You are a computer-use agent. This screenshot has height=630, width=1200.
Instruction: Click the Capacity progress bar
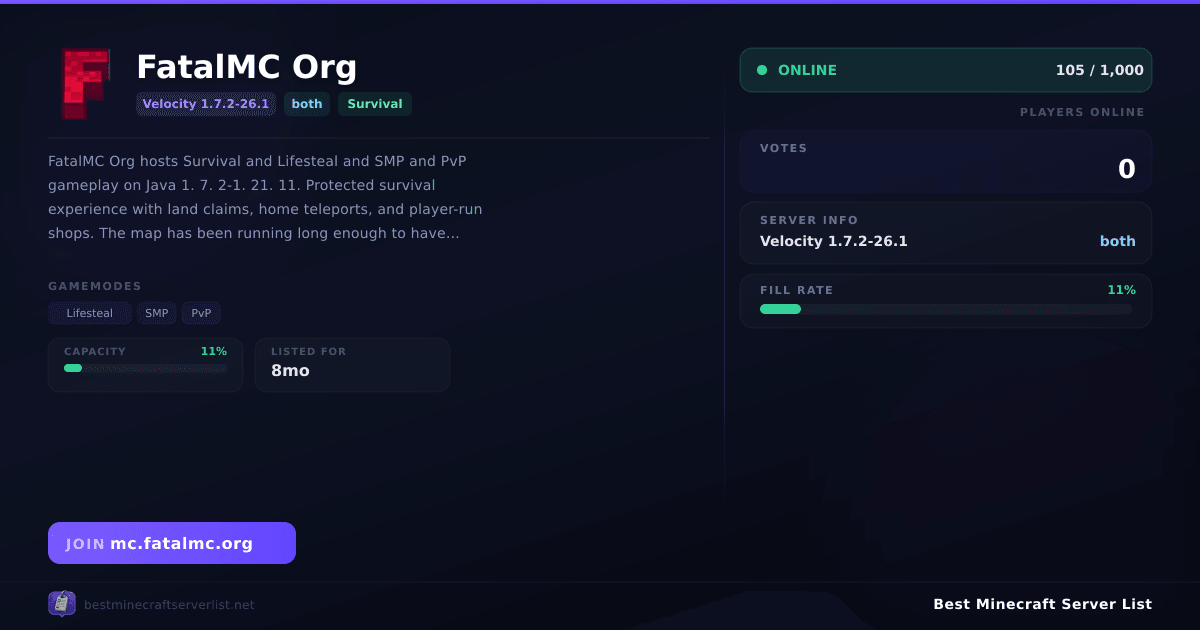(x=146, y=368)
